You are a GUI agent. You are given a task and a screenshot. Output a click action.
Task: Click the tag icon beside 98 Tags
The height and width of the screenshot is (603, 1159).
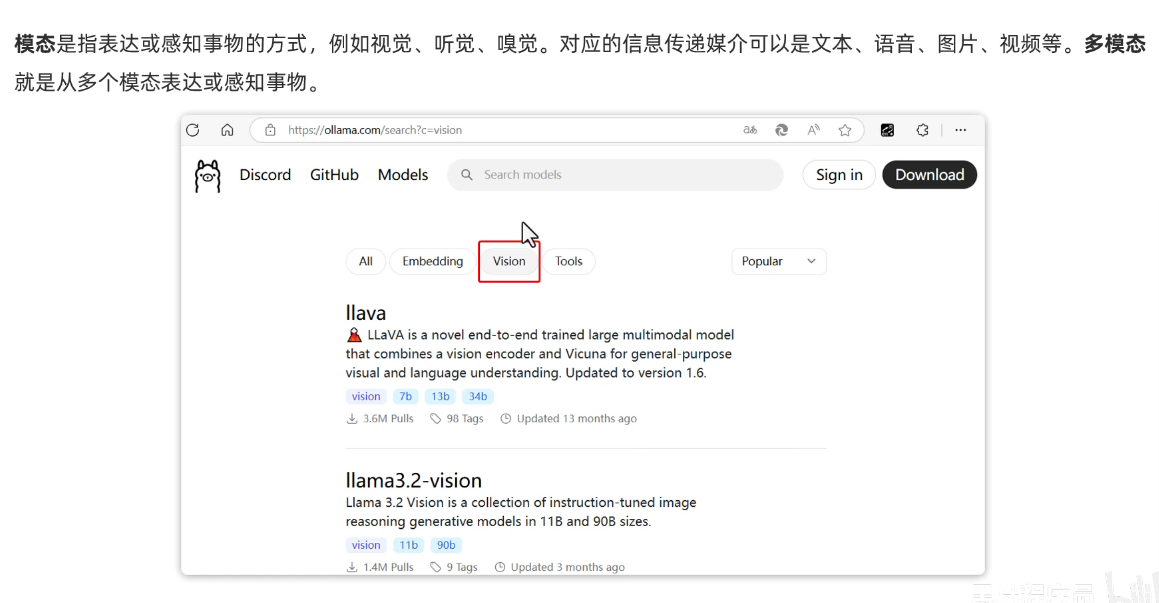(435, 419)
